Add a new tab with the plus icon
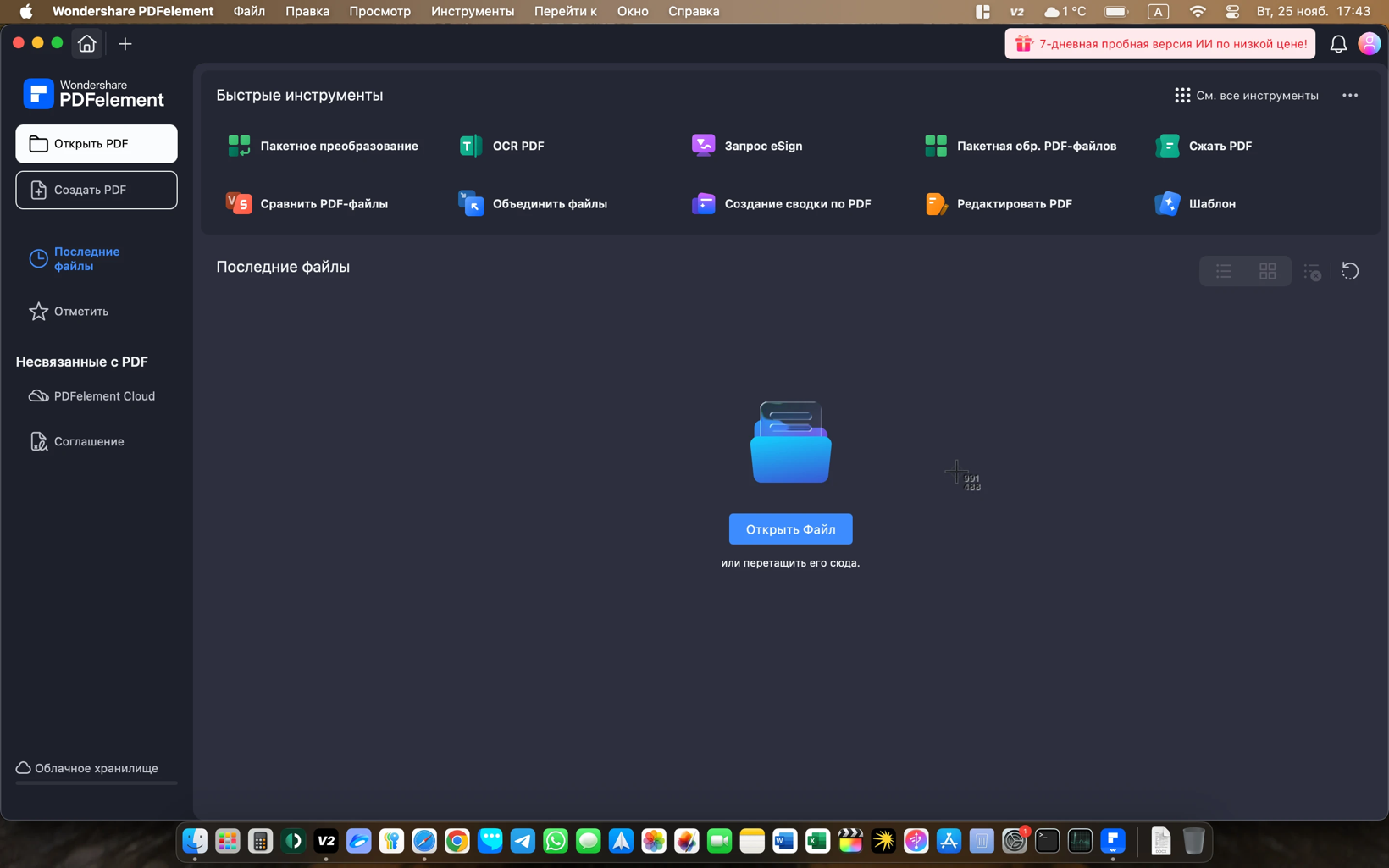 click(x=125, y=44)
